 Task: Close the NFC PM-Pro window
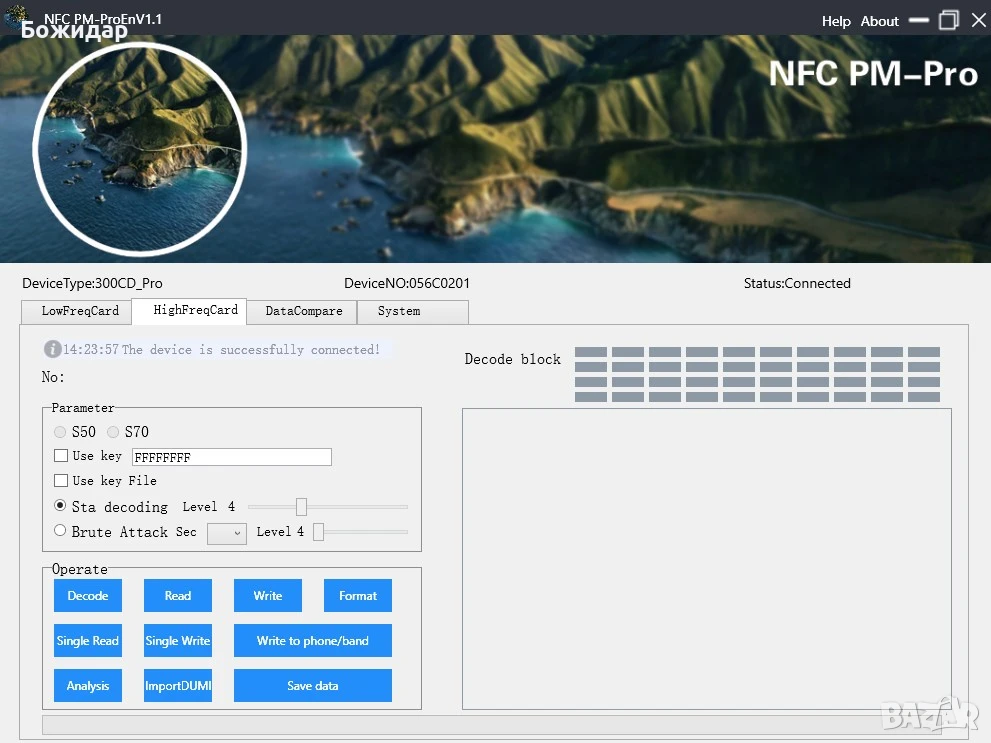click(978, 20)
